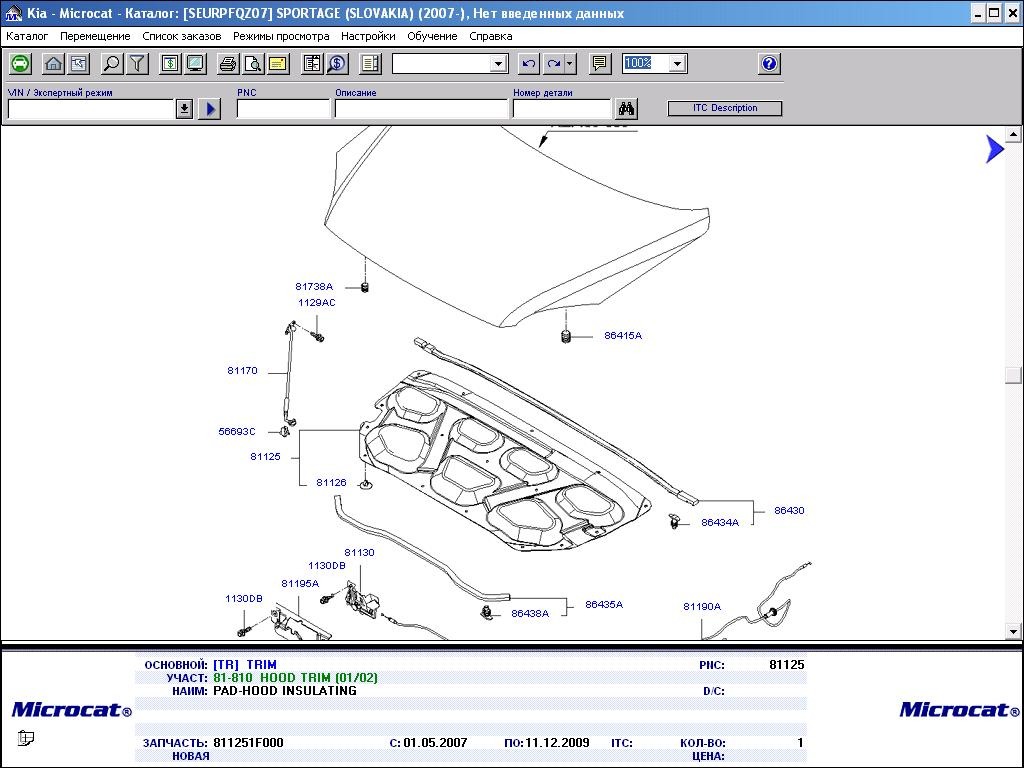Click the VIN download arrow button
This screenshot has height=768, width=1024.
coord(184,108)
